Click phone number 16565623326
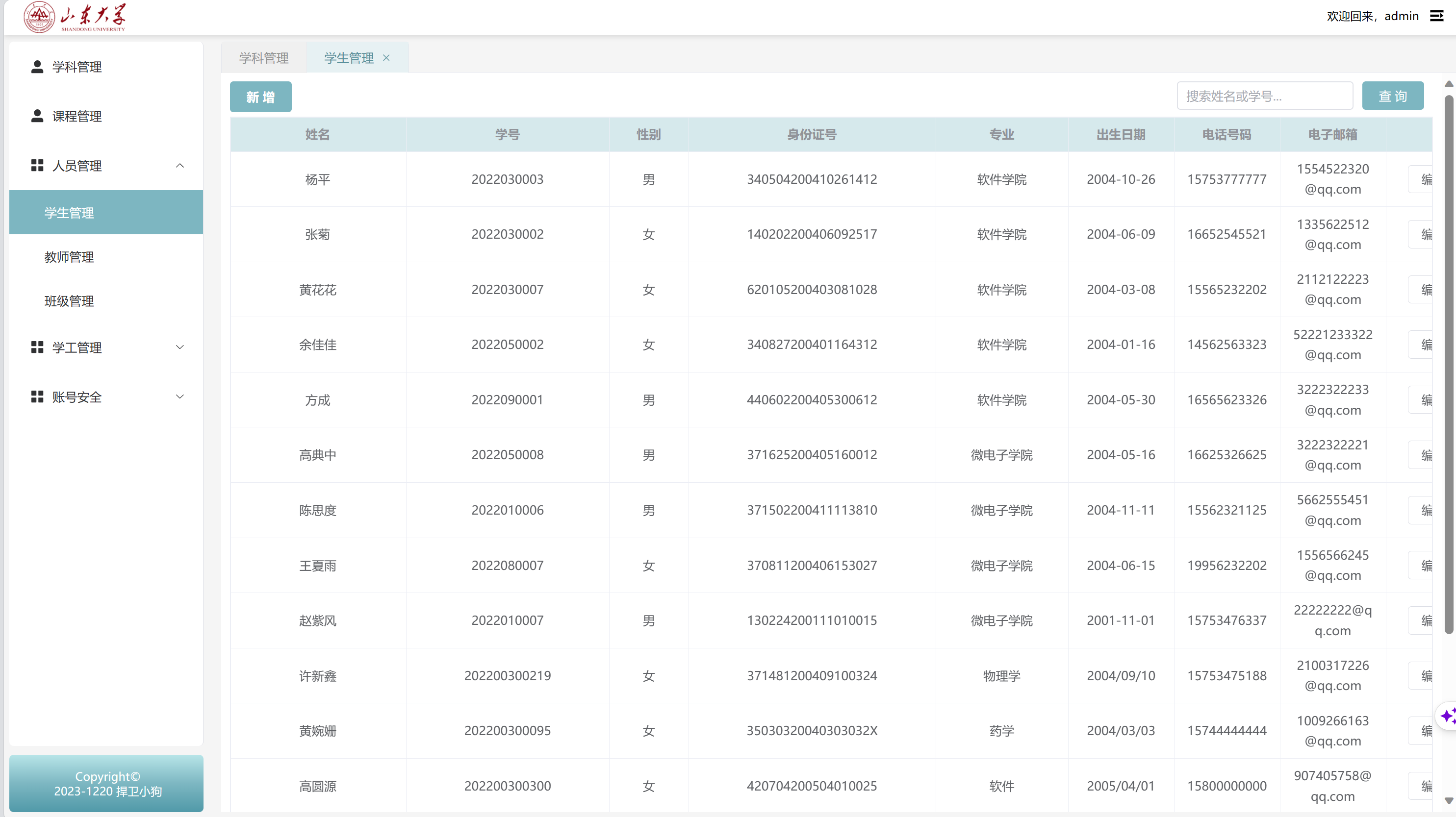1456x817 pixels. click(x=1226, y=399)
